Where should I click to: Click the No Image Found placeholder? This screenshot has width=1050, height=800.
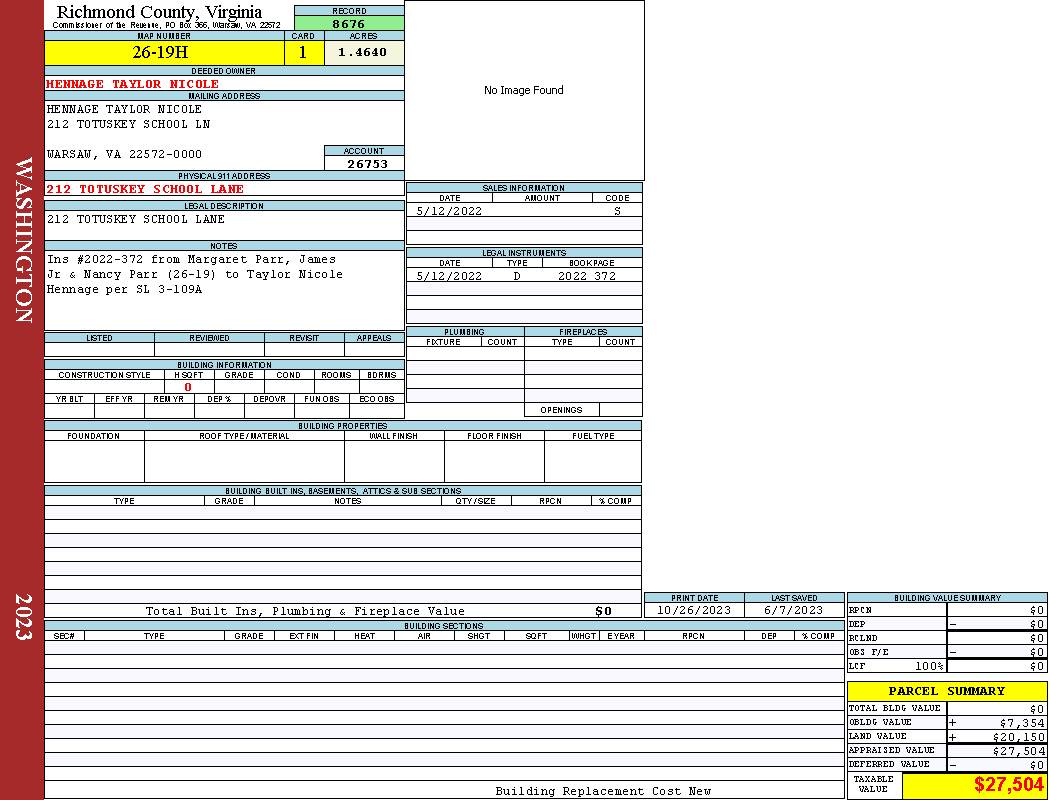(x=523, y=90)
